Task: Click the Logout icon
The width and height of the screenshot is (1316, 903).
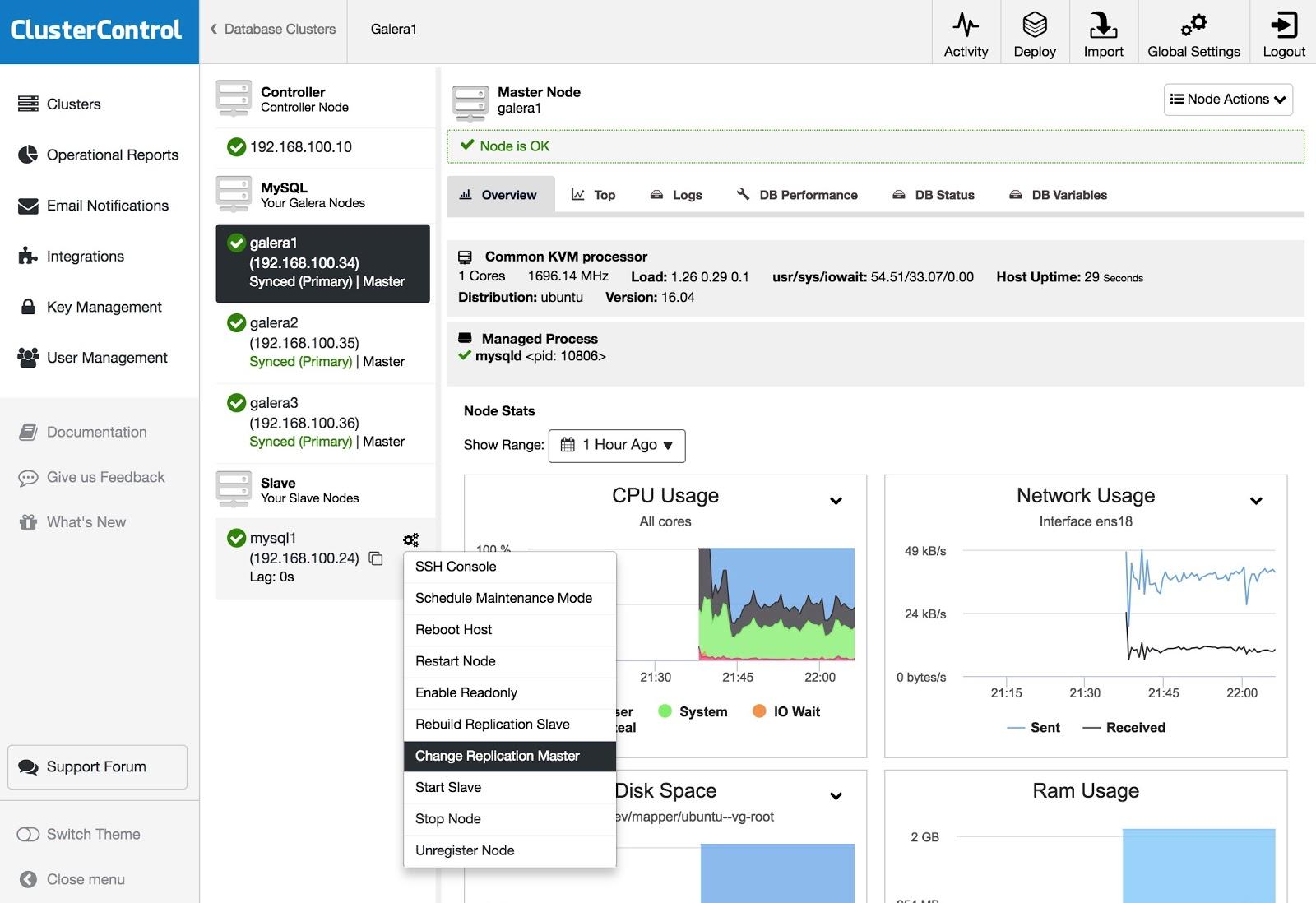Action: pos(1284,25)
